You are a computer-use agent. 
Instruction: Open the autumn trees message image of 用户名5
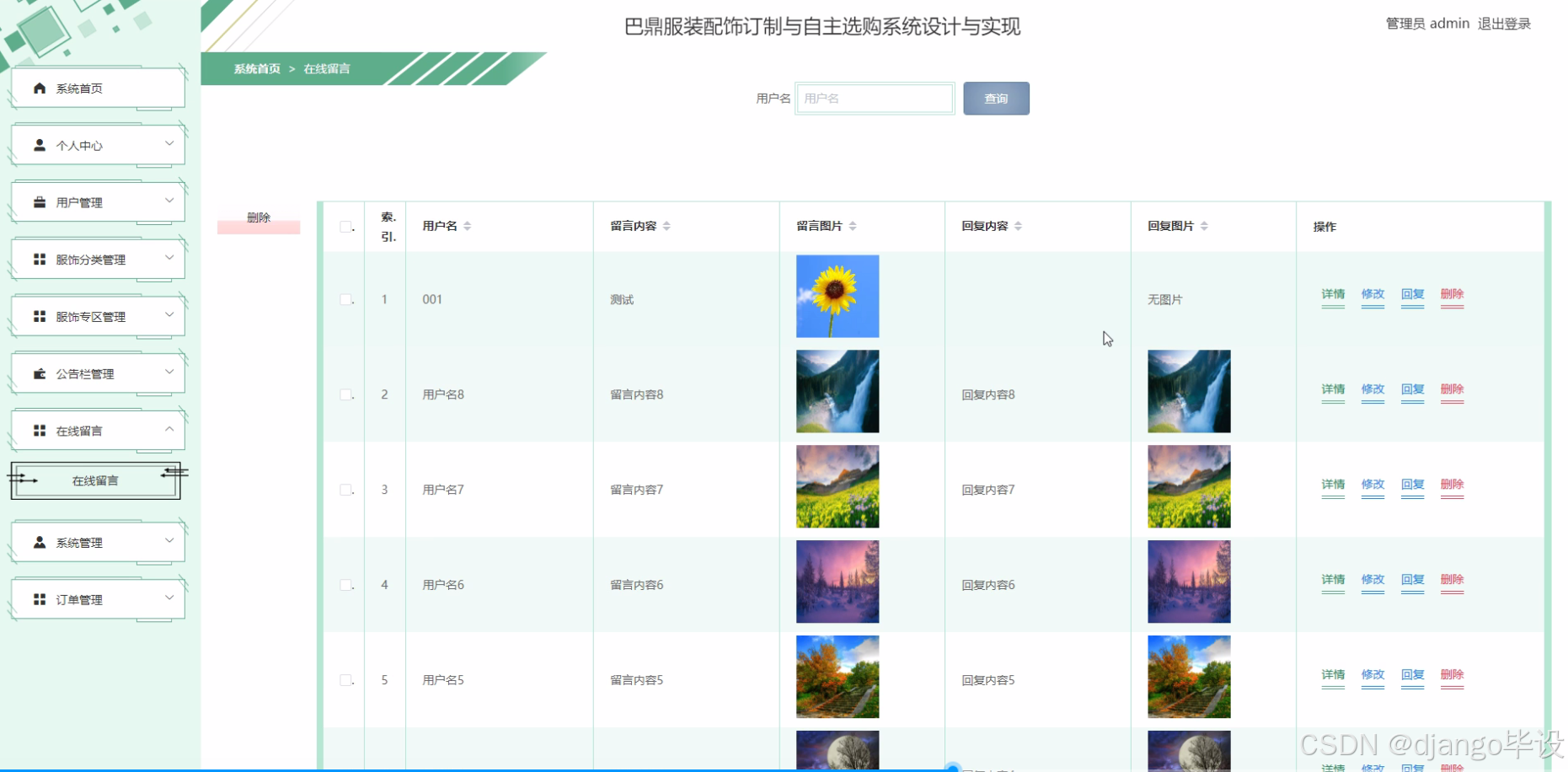click(x=838, y=678)
